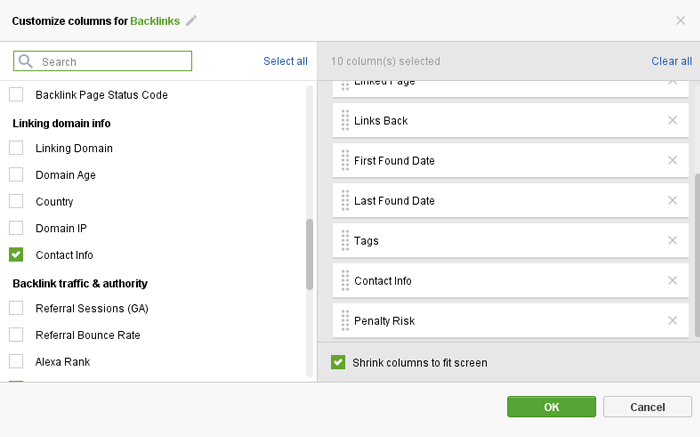Screen dimensions: 700x437
Task: Click the Tags selected column row
Action: pyautogui.click(x=511, y=241)
